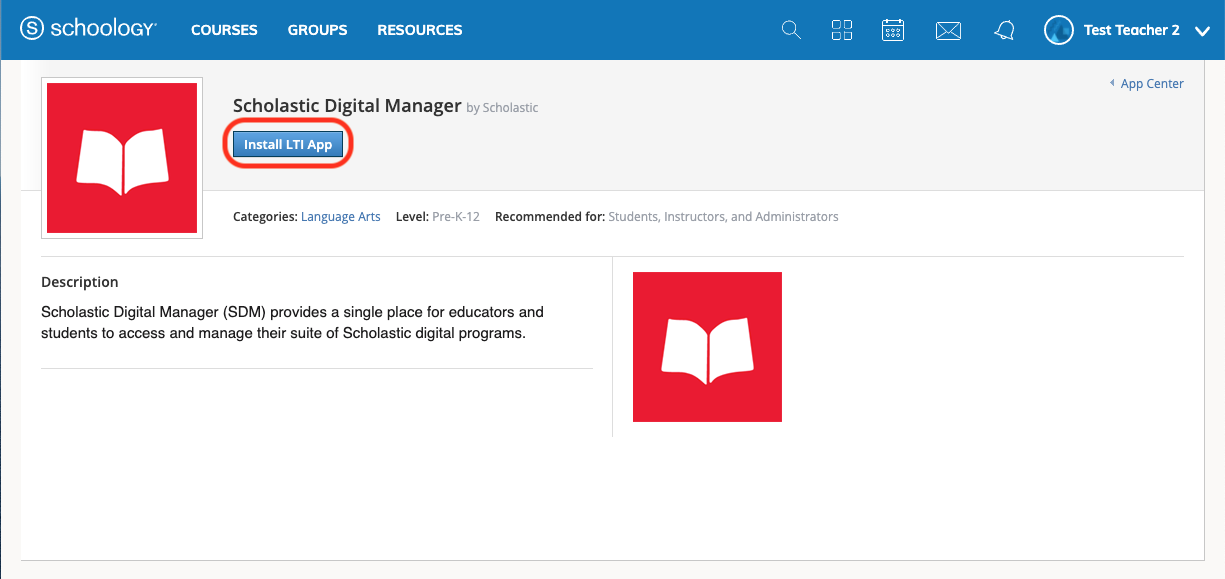Click the Scholastic screenshot beside the description

pos(707,347)
